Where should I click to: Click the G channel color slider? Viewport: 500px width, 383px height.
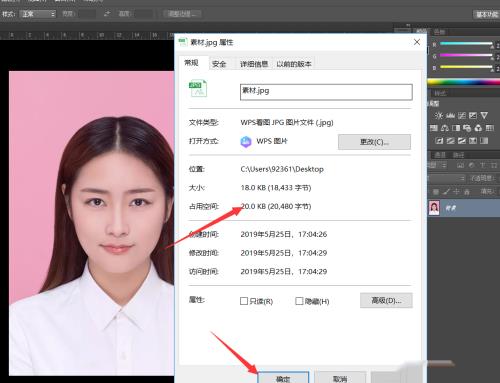click(466, 55)
